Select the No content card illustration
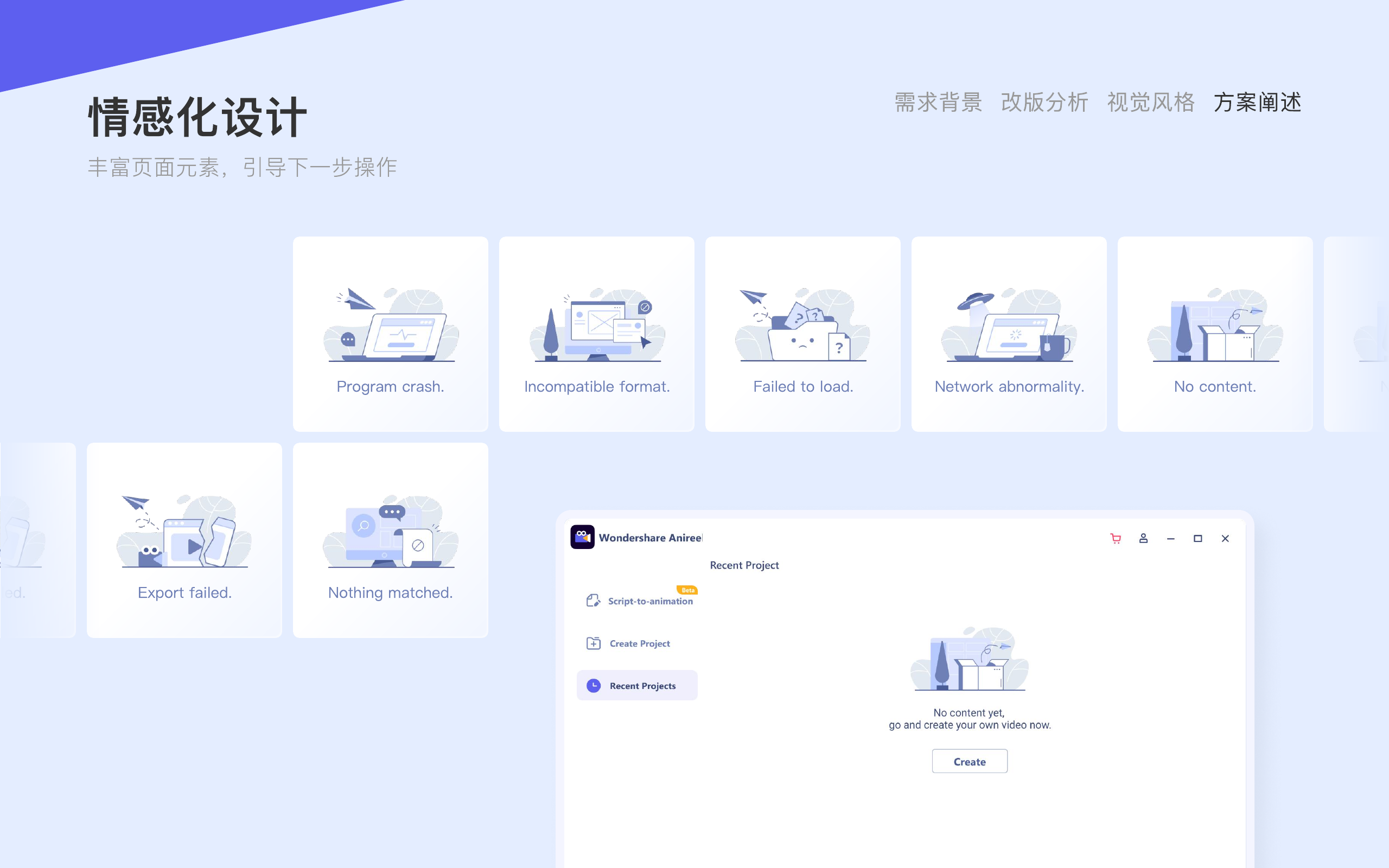The image size is (1389, 868). tap(1215, 325)
